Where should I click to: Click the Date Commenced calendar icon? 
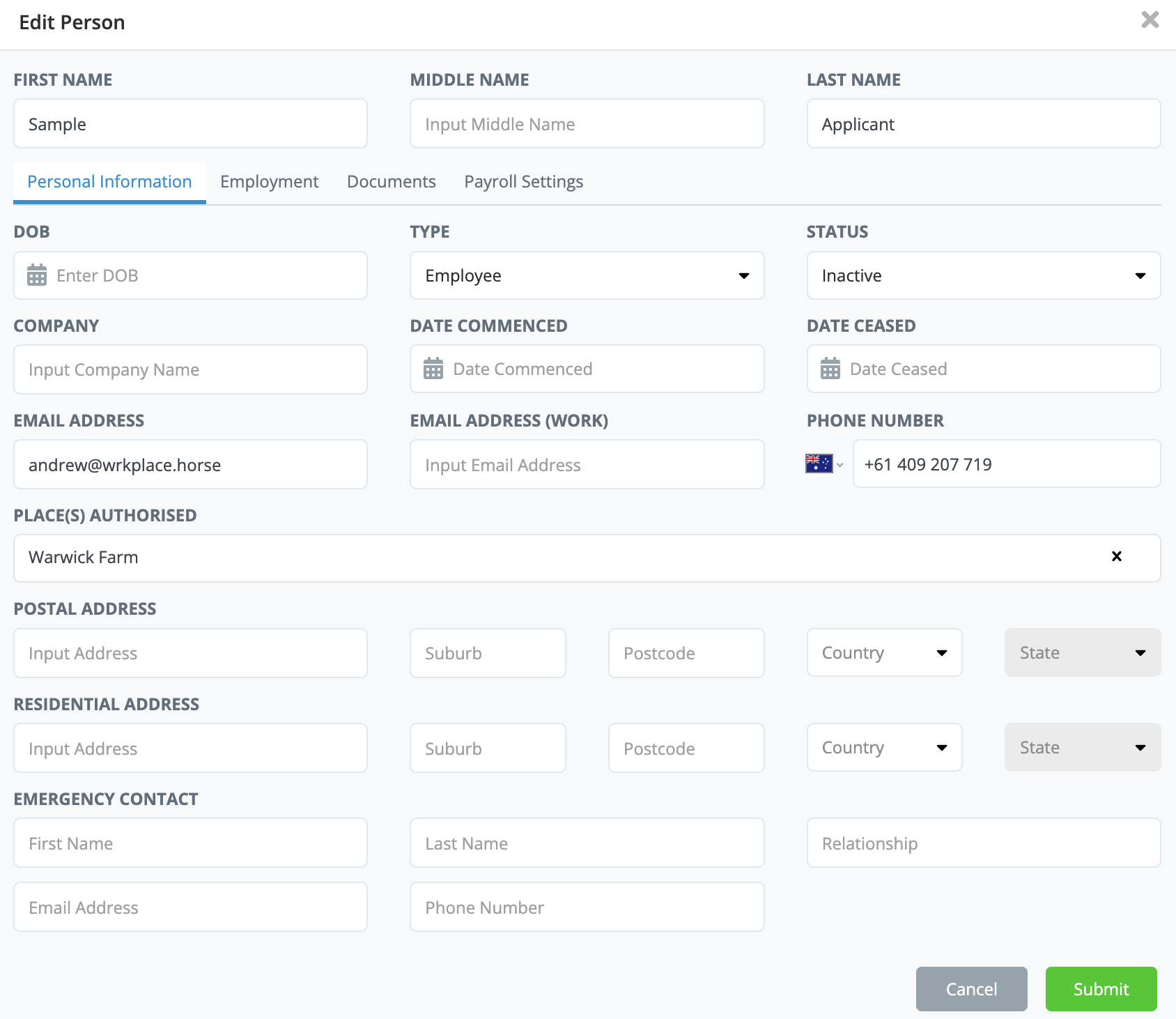[433, 369]
